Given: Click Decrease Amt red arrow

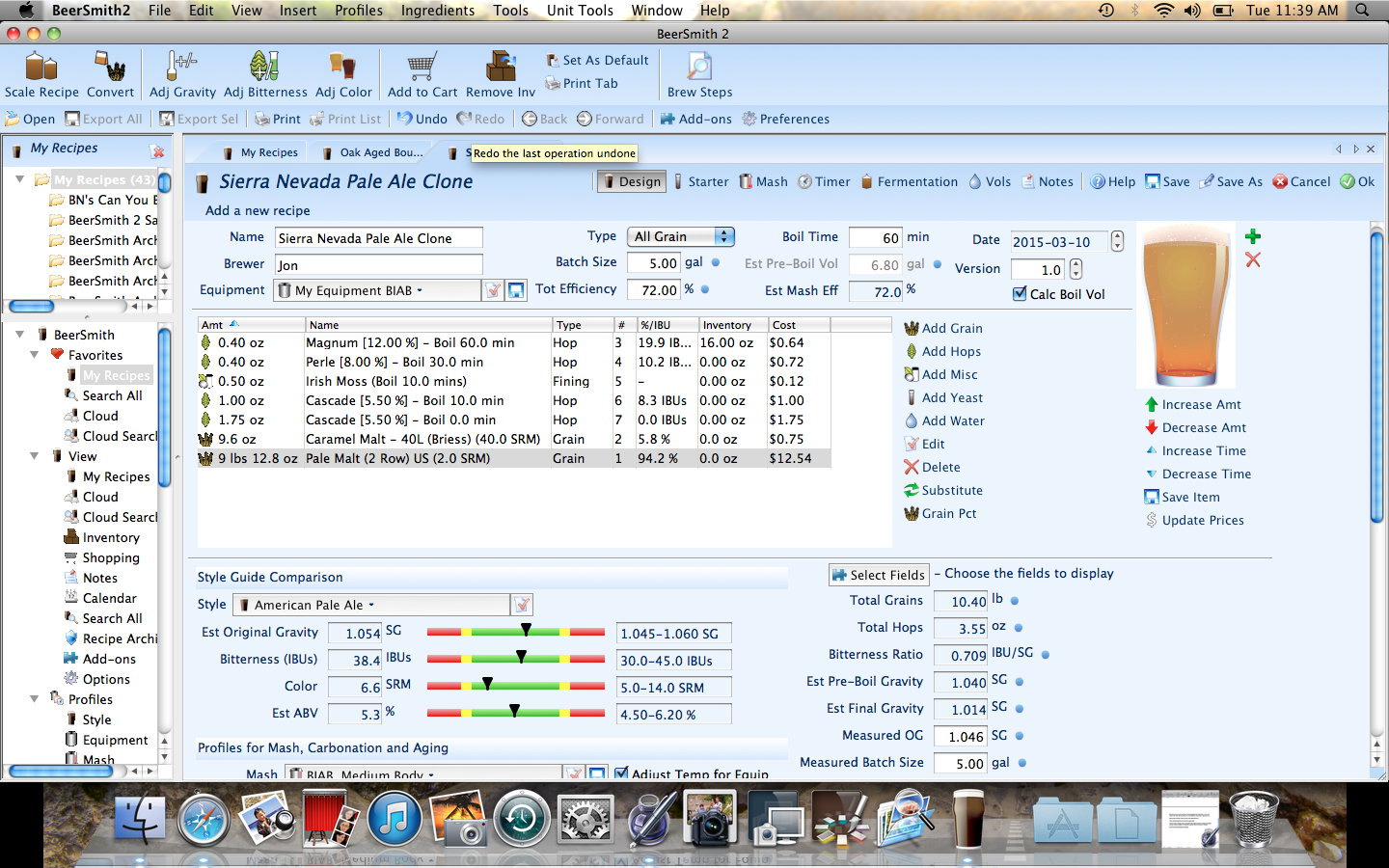Looking at the screenshot, I should pos(1151,427).
